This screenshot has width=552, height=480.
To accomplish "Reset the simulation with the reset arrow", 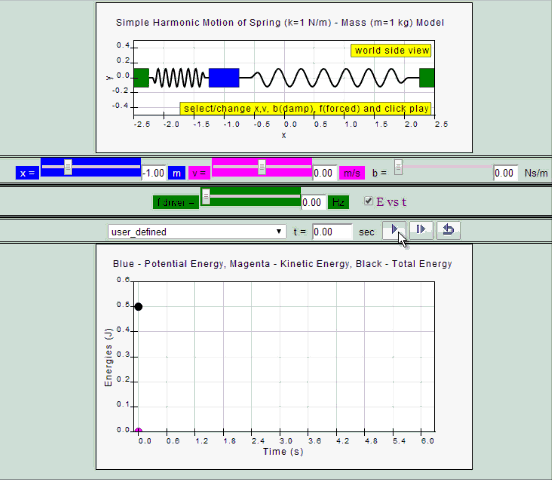I will (x=448, y=230).
